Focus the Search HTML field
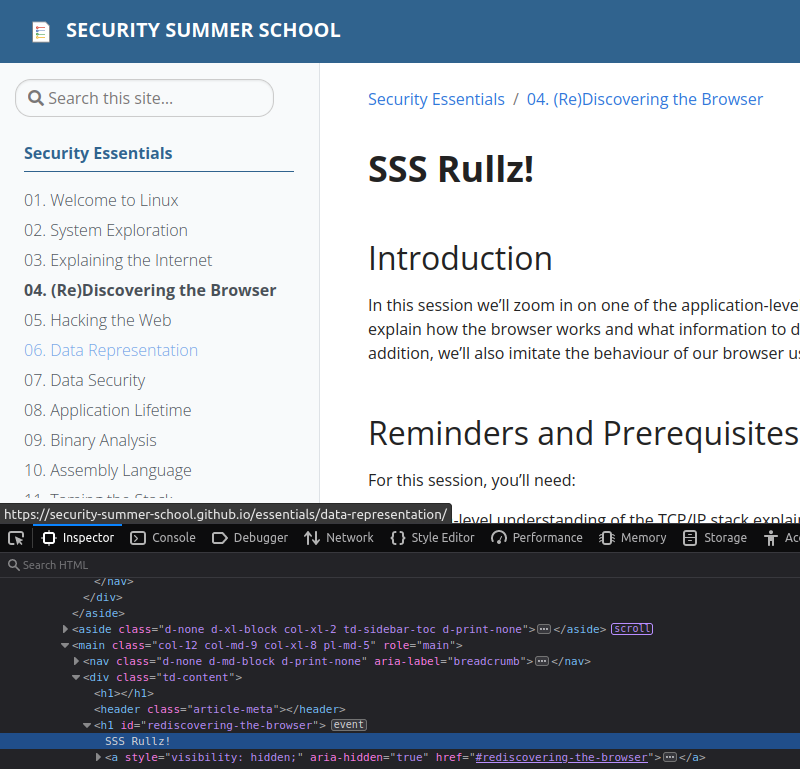The width and height of the screenshot is (800, 769). pos(200,565)
